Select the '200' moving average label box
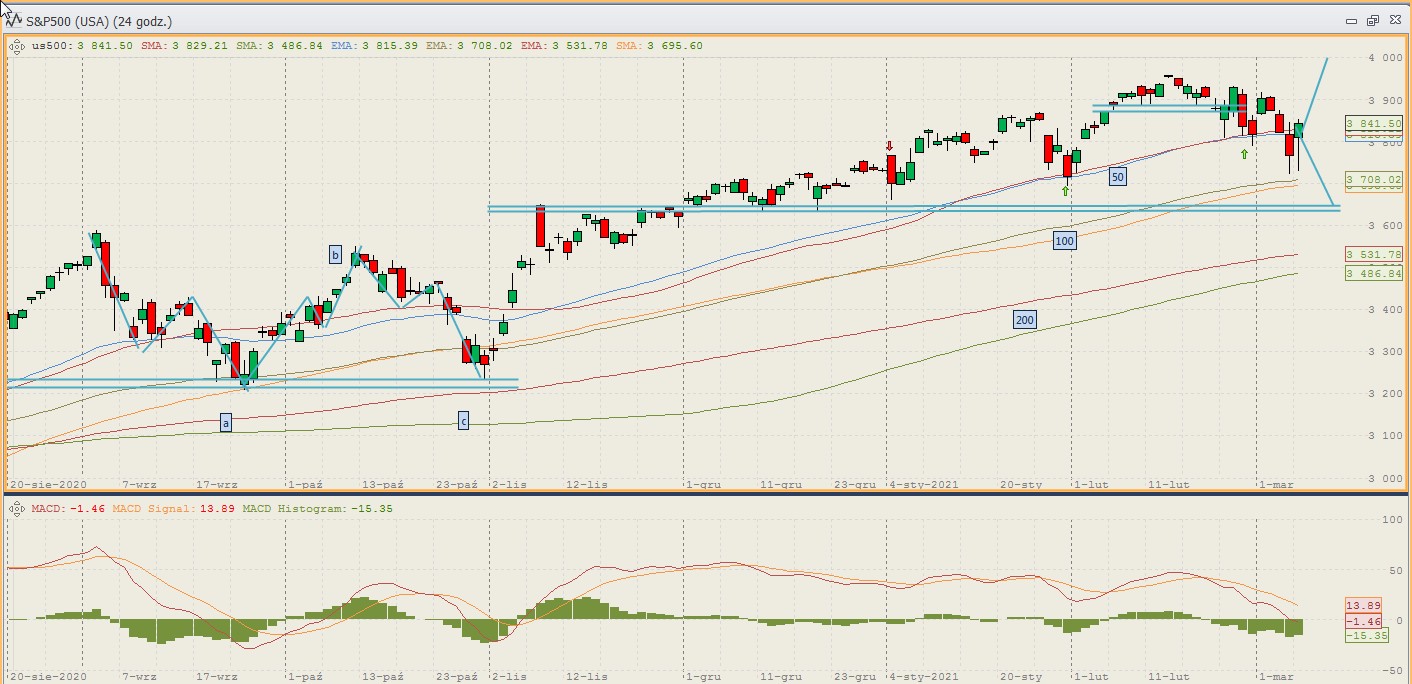Screen dimensions: 1412x684 [x=1024, y=320]
